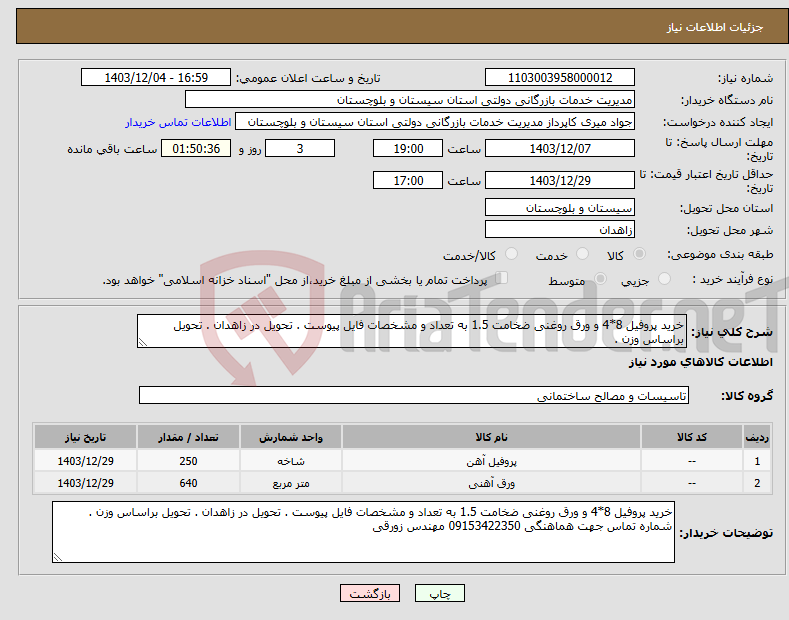Click the توضیحات خریدار notes textarea
Screen dimensions: 789x620
coord(363,532)
